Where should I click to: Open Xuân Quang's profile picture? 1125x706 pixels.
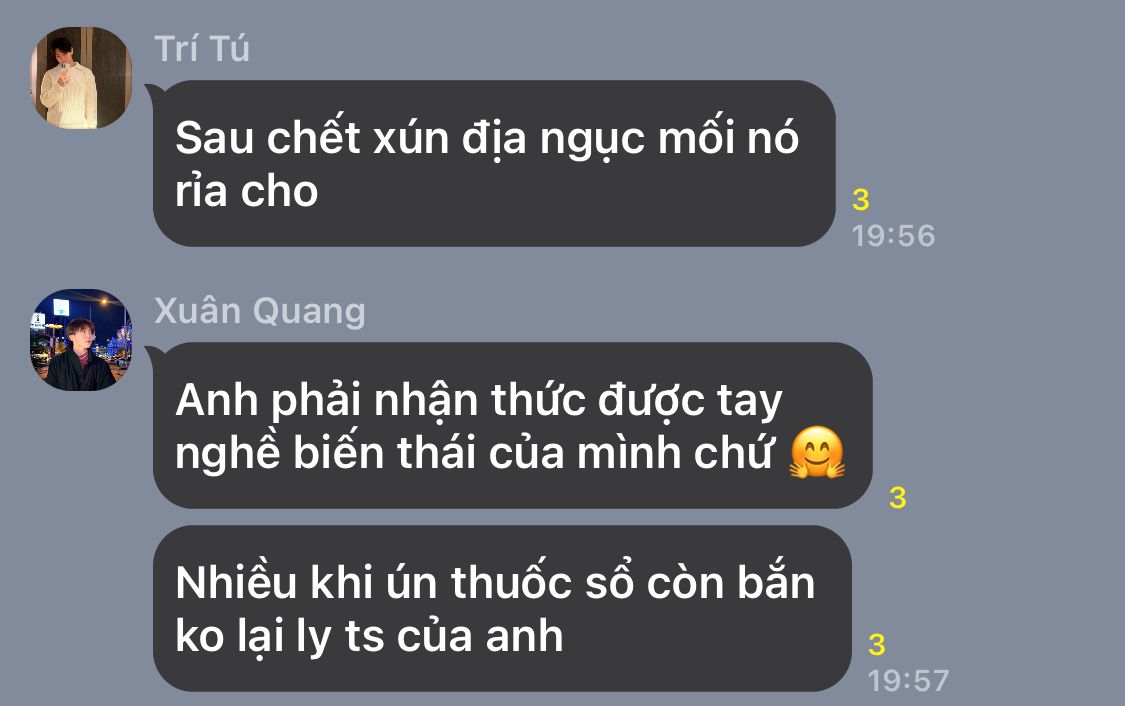coord(80,340)
